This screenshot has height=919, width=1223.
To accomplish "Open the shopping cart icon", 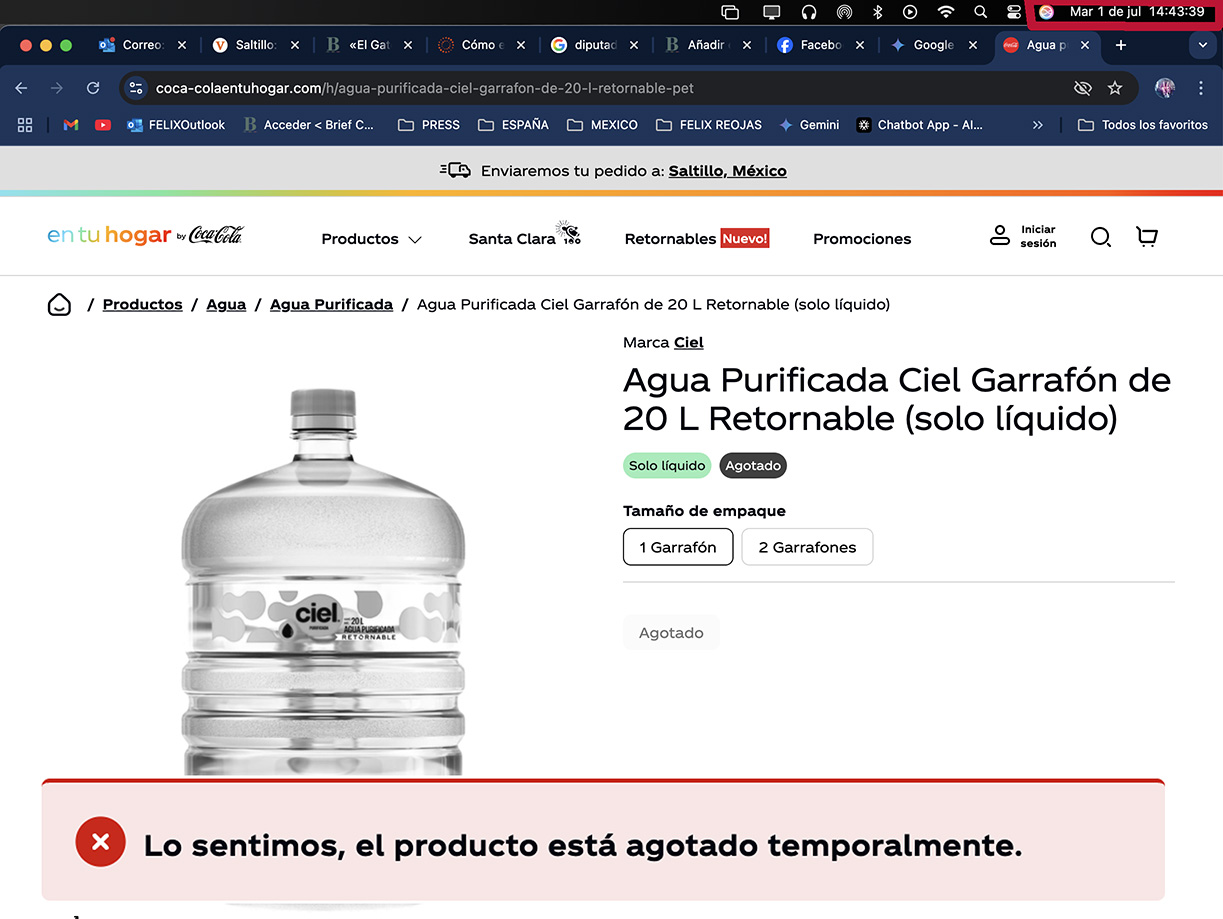I will (x=1147, y=237).
